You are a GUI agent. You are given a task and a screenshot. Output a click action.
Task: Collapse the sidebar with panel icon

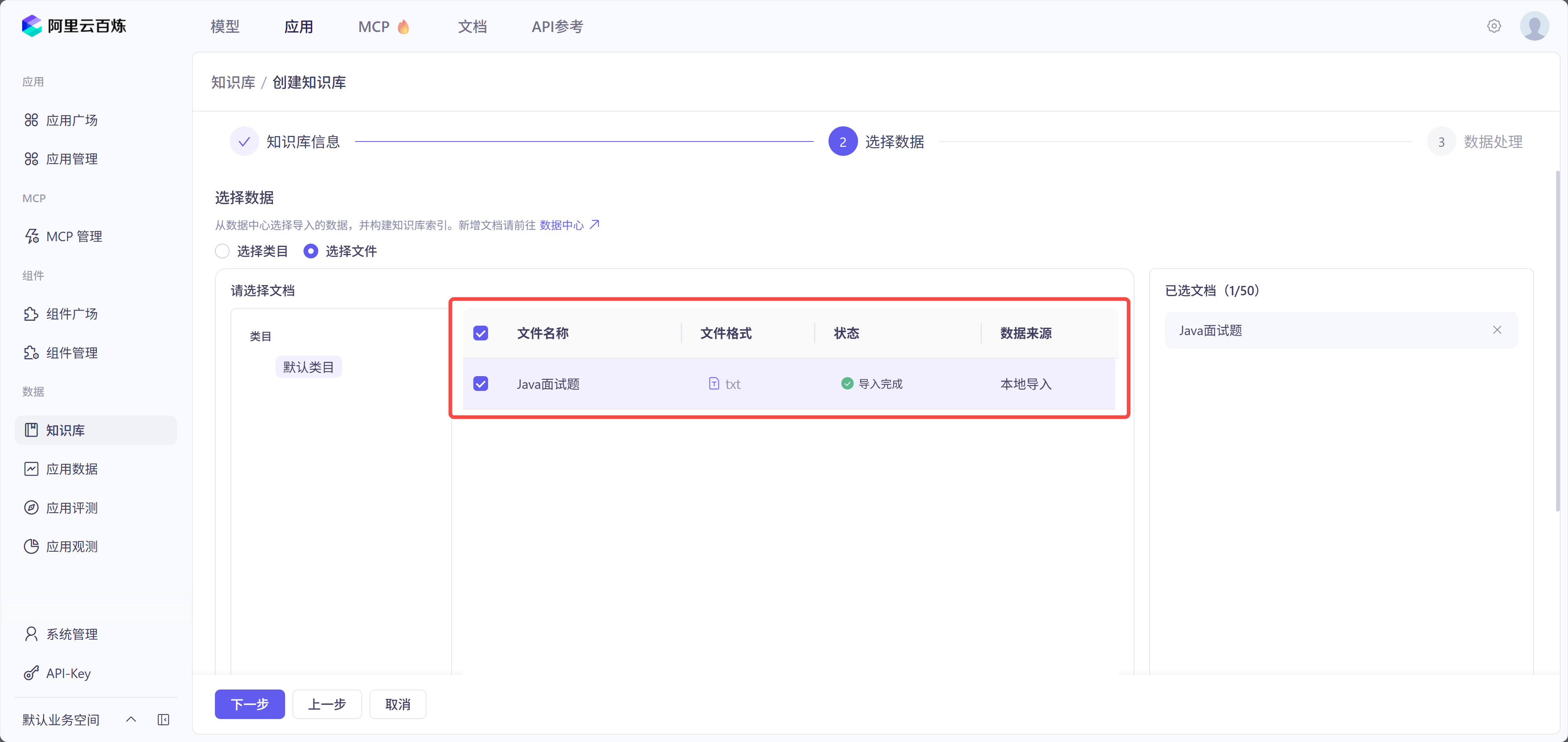click(x=163, y=719)
